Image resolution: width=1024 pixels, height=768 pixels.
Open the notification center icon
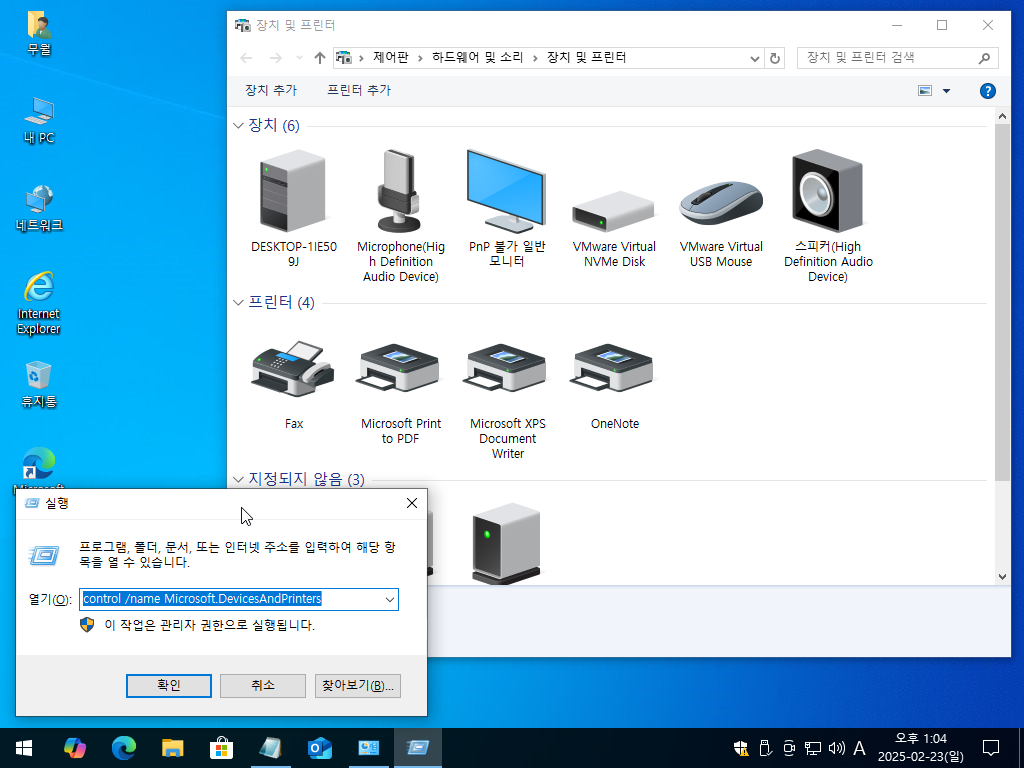(x=991, y=748)
